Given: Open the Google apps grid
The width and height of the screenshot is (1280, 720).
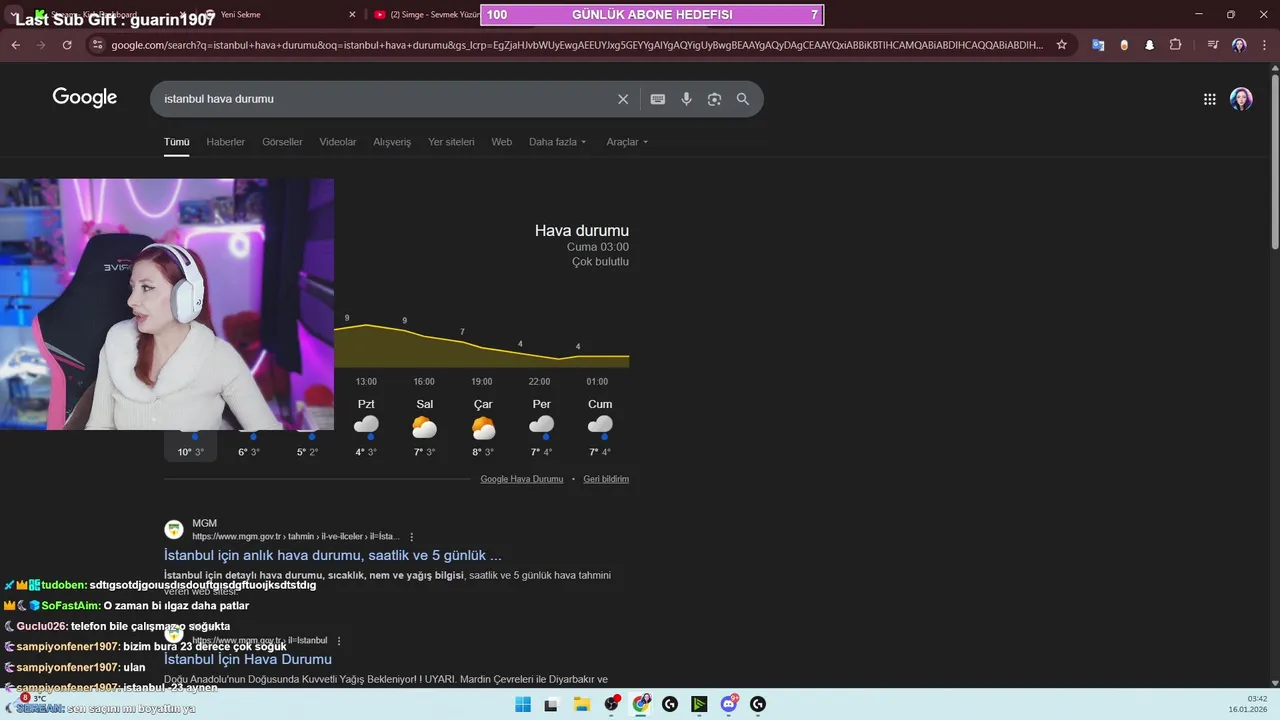Looking at the screenshot, I should [1210, 99].
